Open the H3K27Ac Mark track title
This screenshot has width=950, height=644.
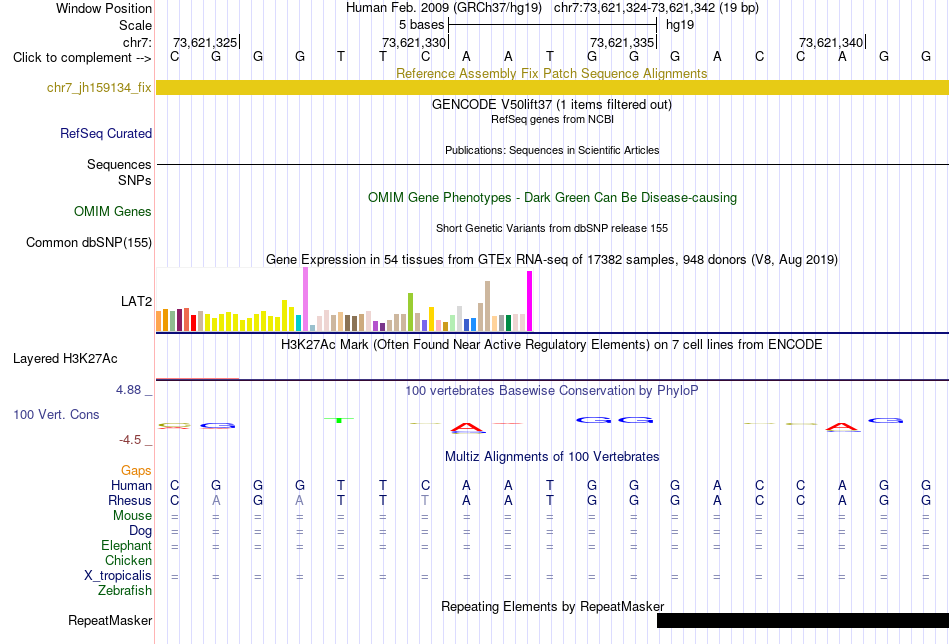pyautogui.click(x=552, y=345)
